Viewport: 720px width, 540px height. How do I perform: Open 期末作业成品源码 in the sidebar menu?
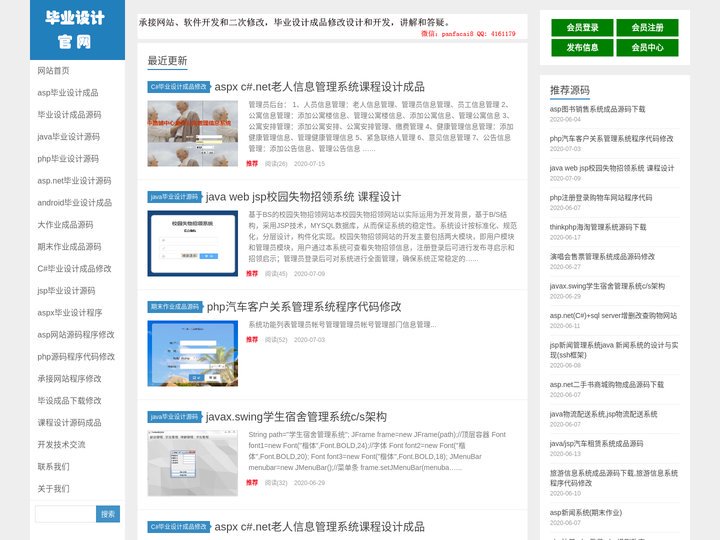tap(69, 247)
